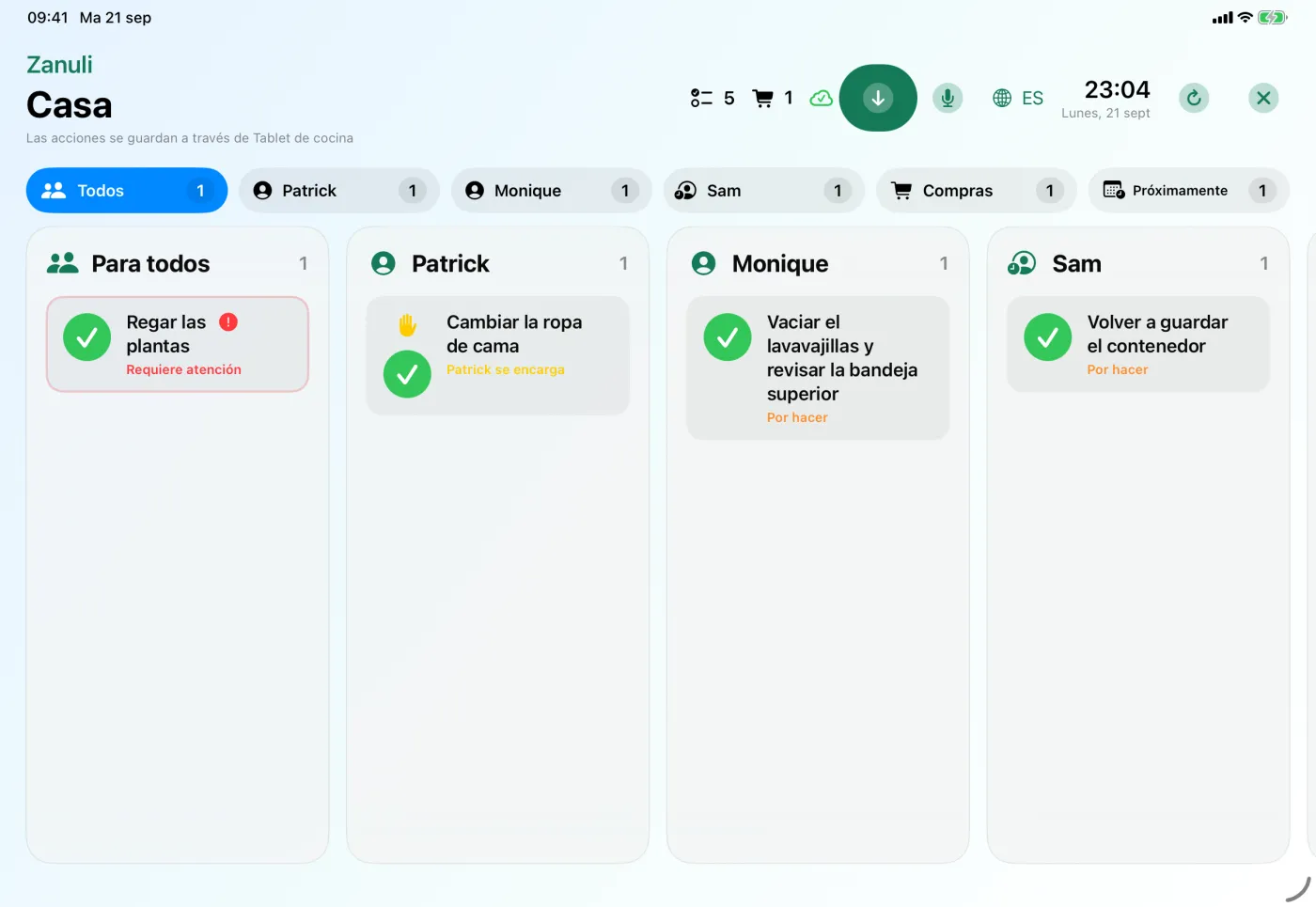Click the Patrick column avatar icon
The width and height of the screenshot is (1316, 907).
tap(384, 263)
